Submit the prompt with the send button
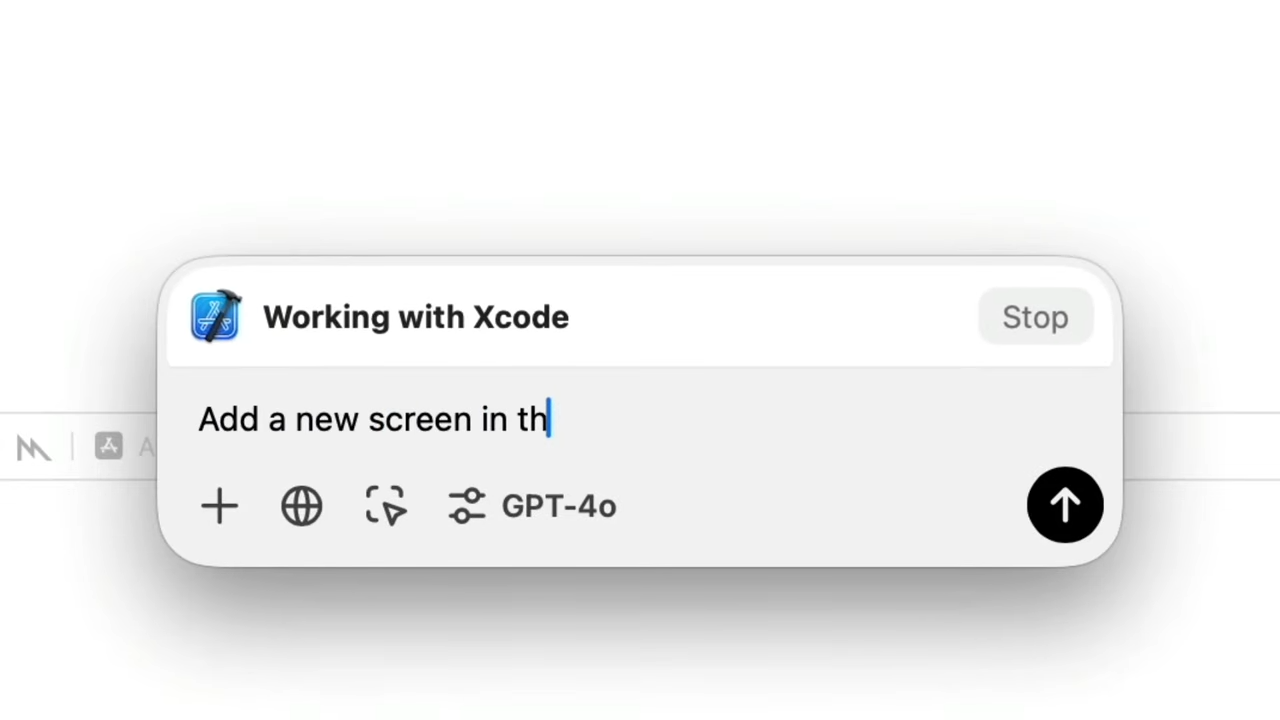 coord(1065,505)
